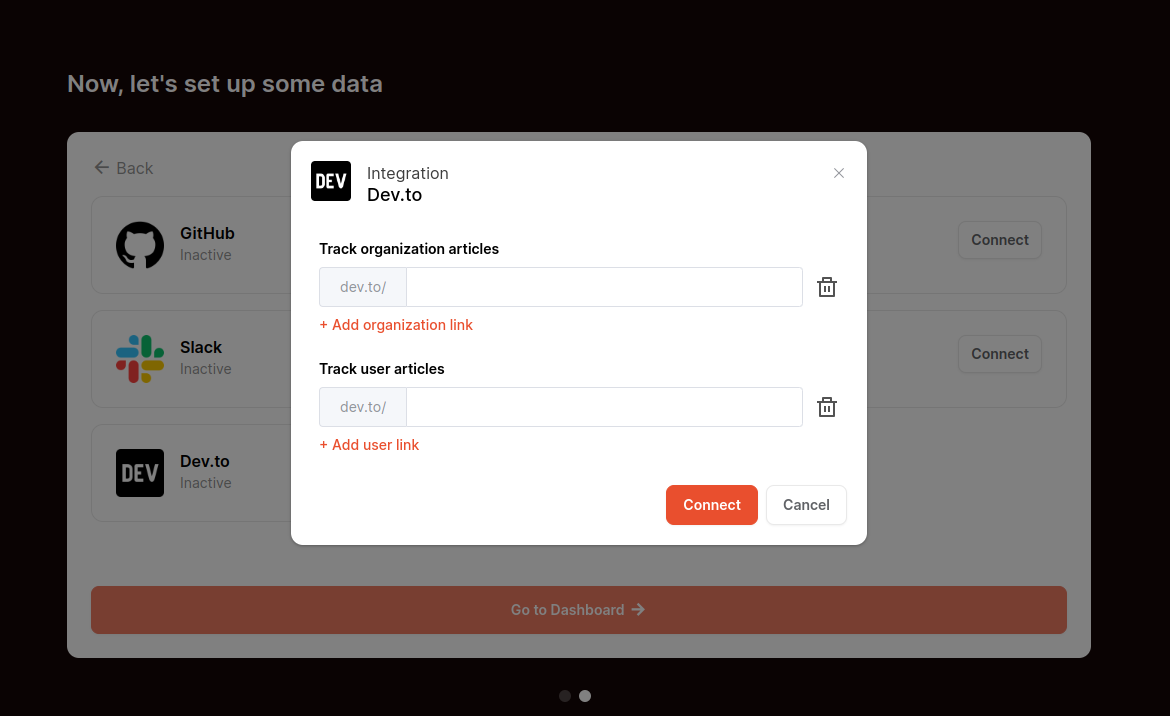Screen dimensions: 1170x716
Task: Click the 'Now, let's set up some data' heading
Action: coord(225,84)
